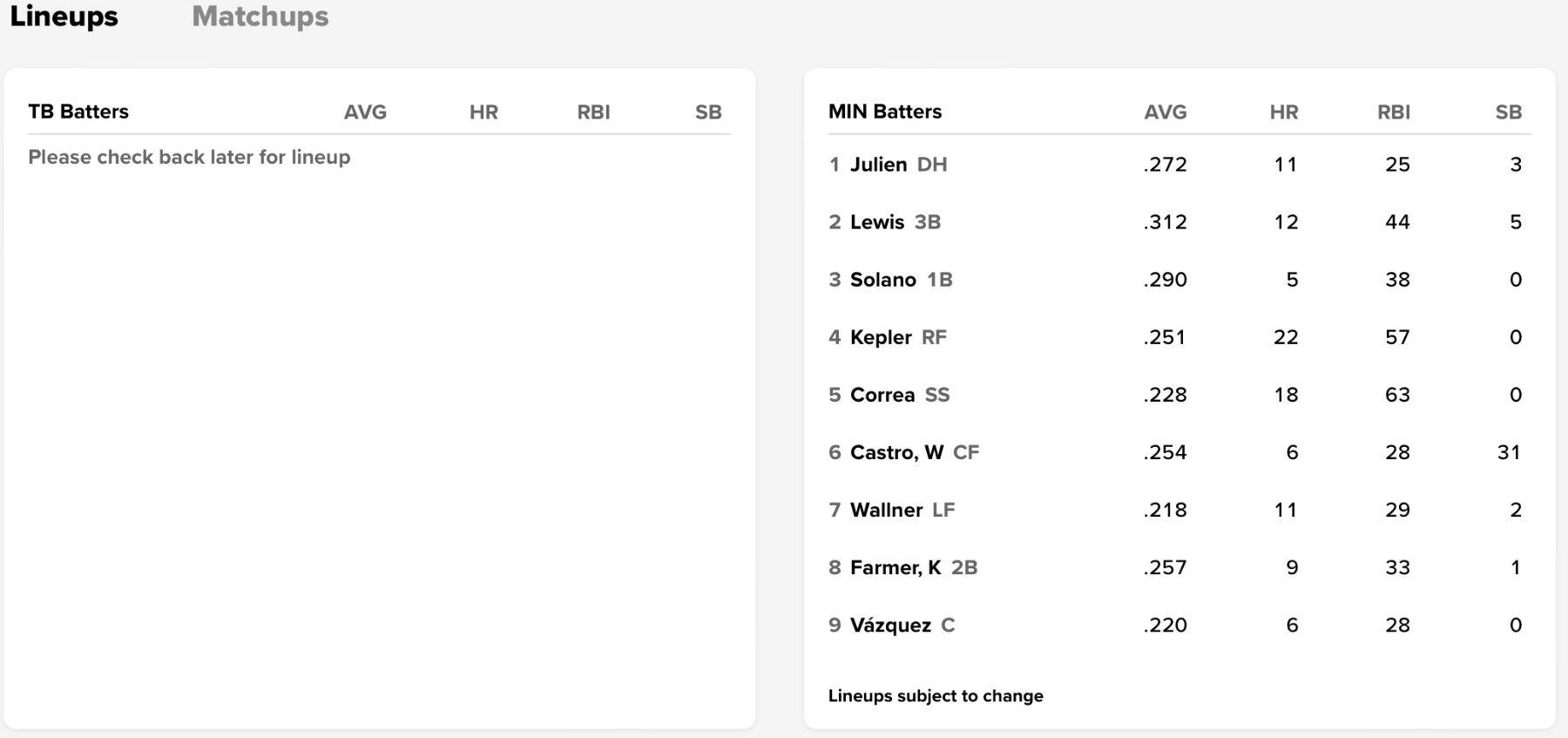The width and height of the screenshot is (1568, 738).
Task: Click the MIN Batters header
Action: pos(884,112)
